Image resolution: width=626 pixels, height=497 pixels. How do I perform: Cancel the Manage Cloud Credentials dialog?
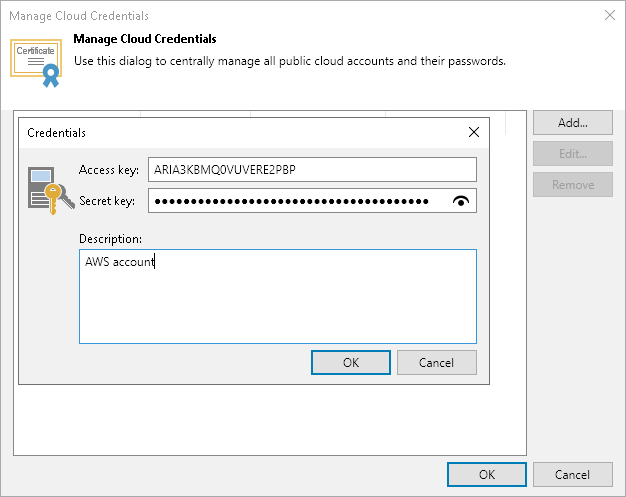pyautogui.click(x=573, y=475)
